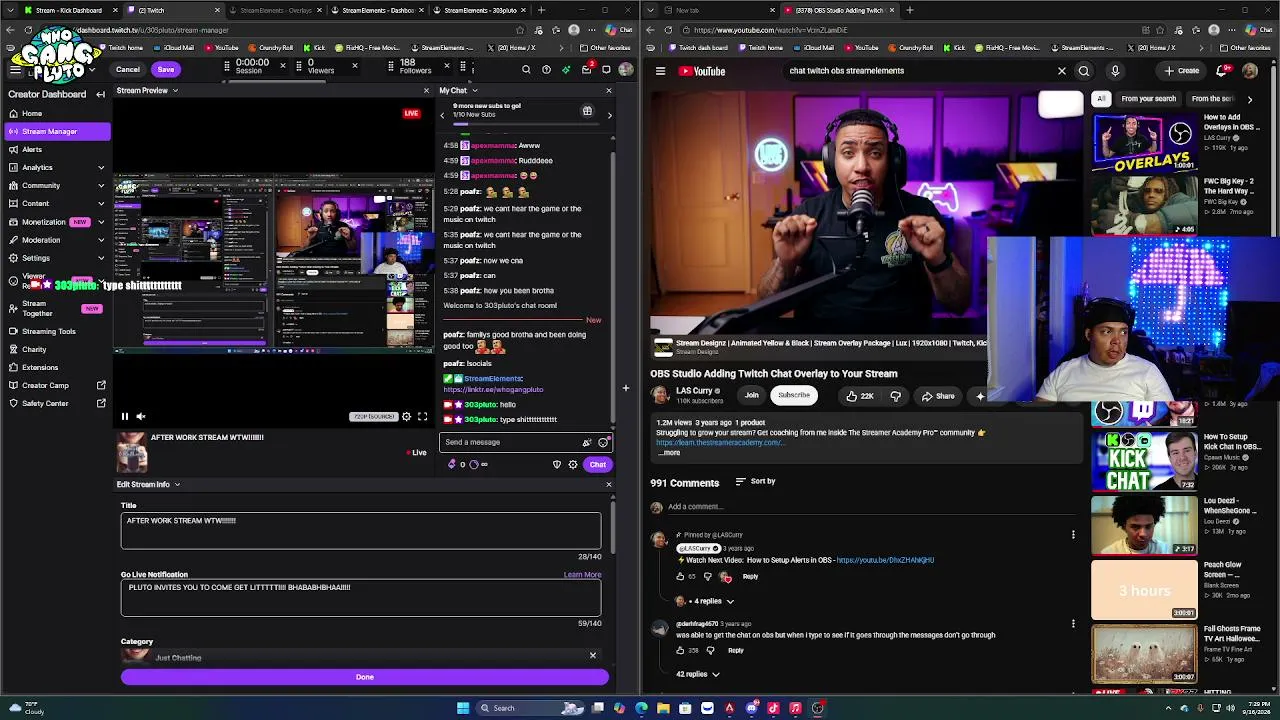
Task: Open the Twitch help question icon
Action: [x=546, y=70]
